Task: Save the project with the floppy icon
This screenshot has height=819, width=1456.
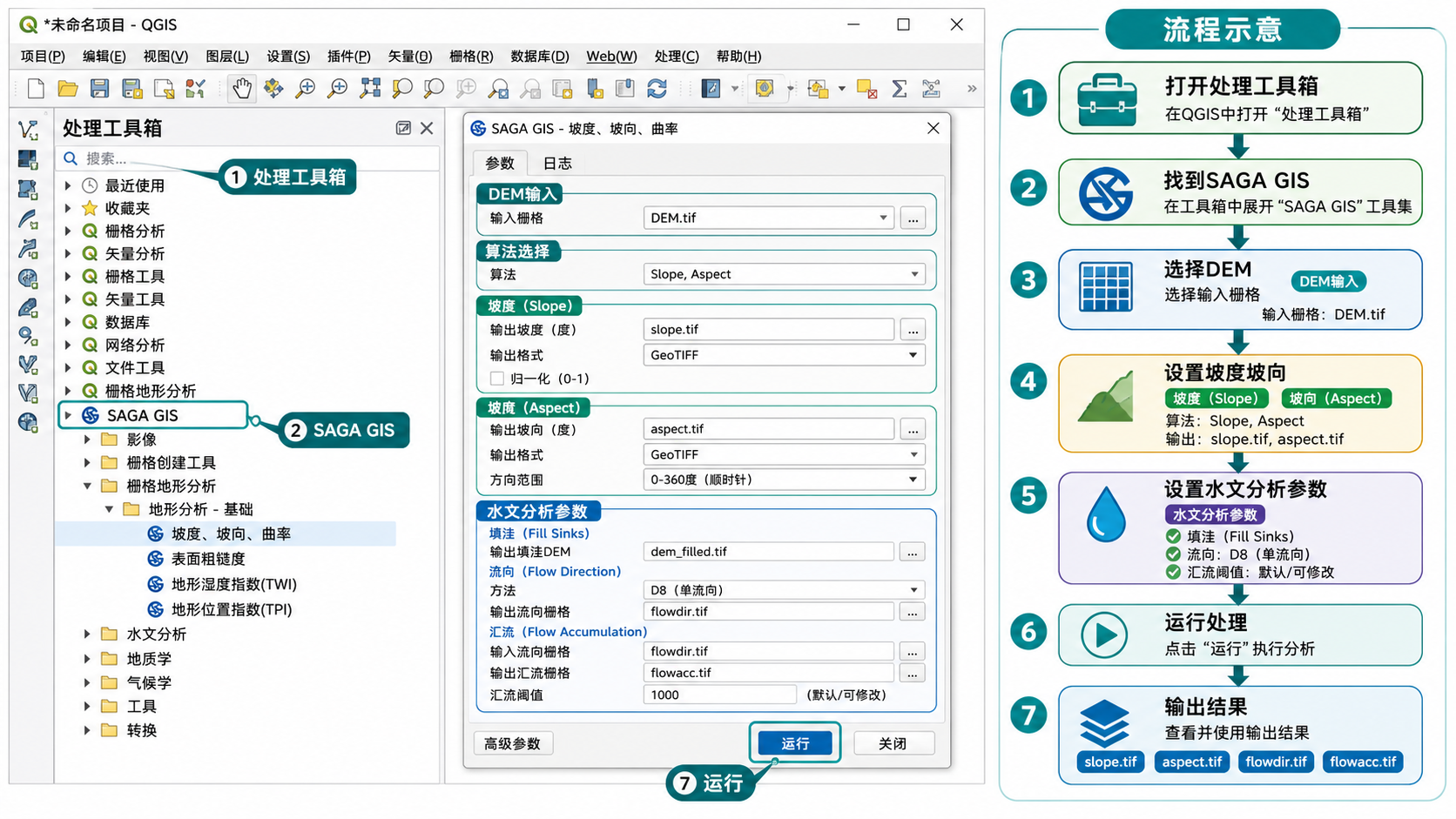Action: tap(99, 88)
